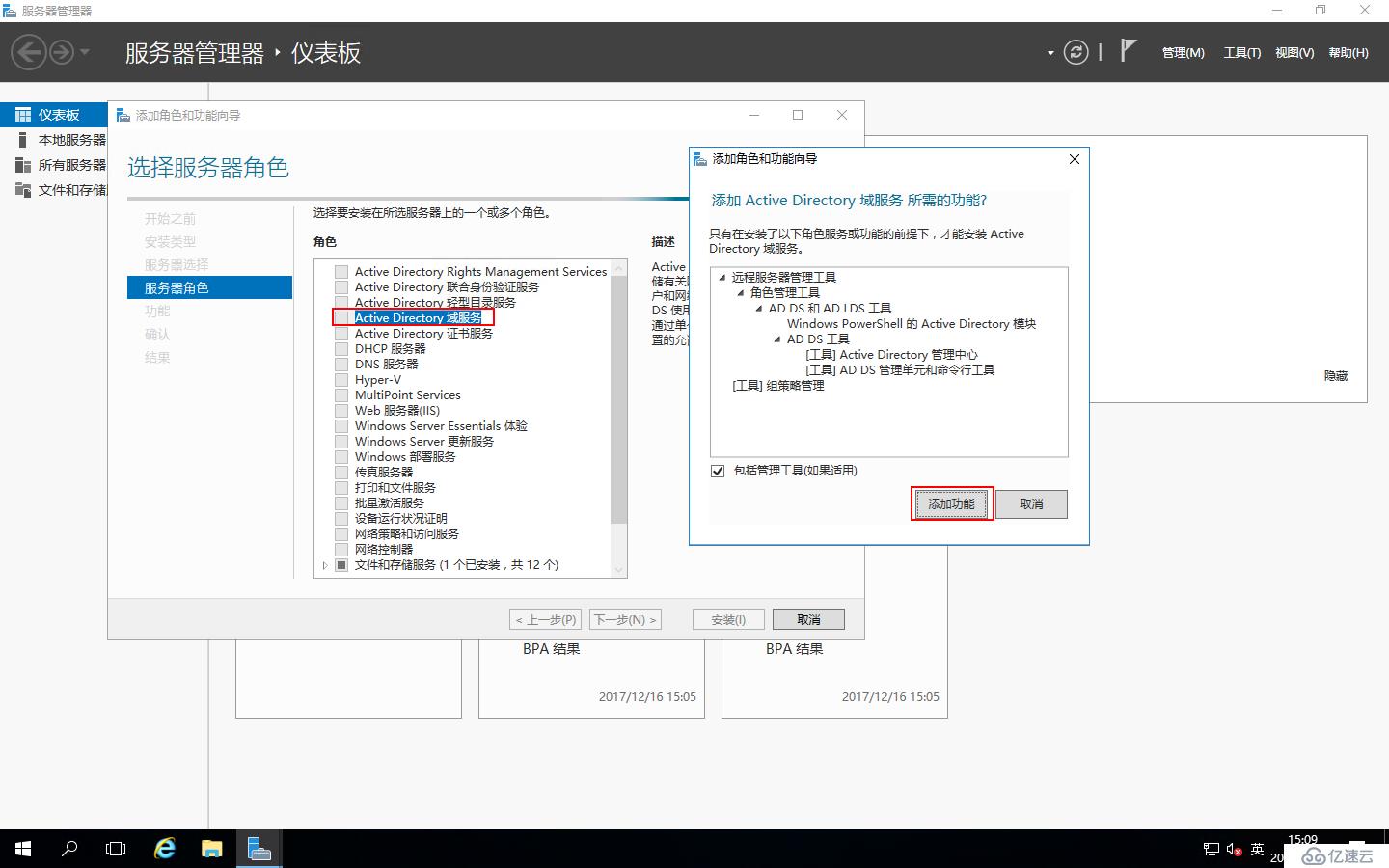Check Active Directory 联合身份验证服务 role
1389x868 pixels.
coord(341,287)
